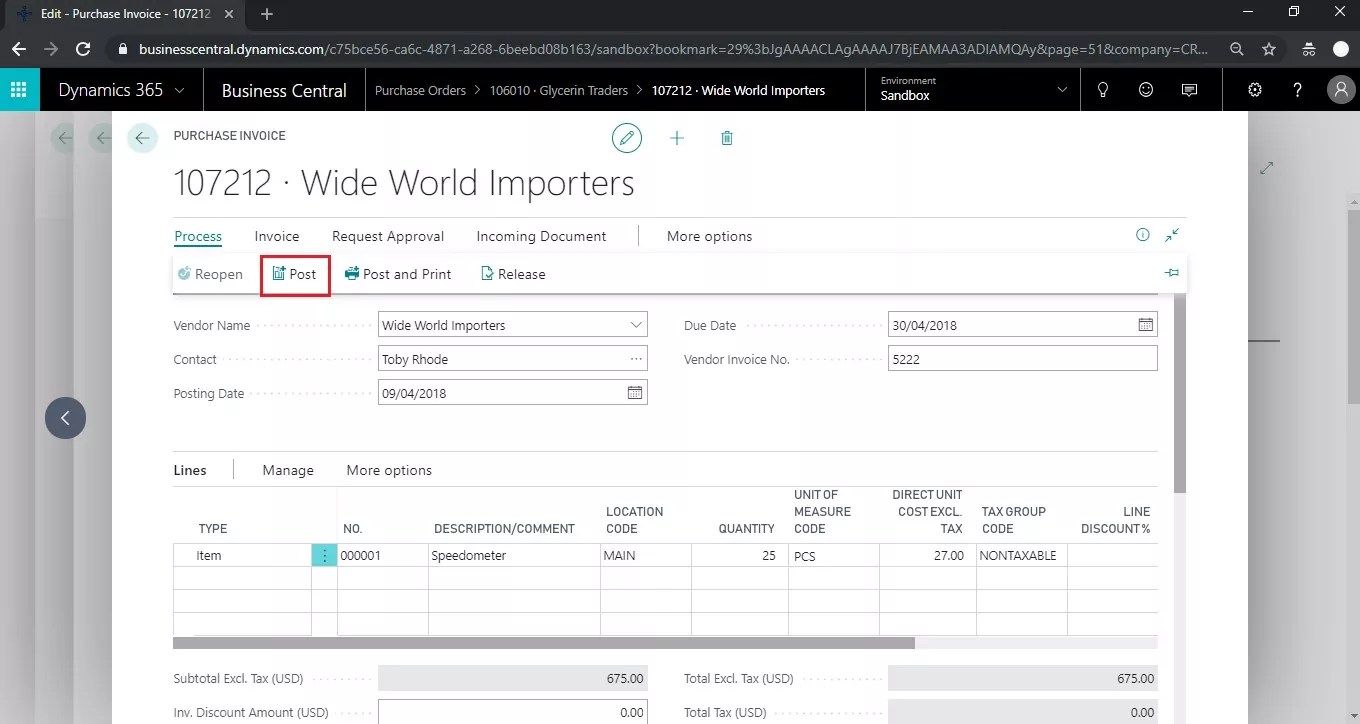Release the purchase invoice
The image size is (1360, 724).
coord(513,274)
